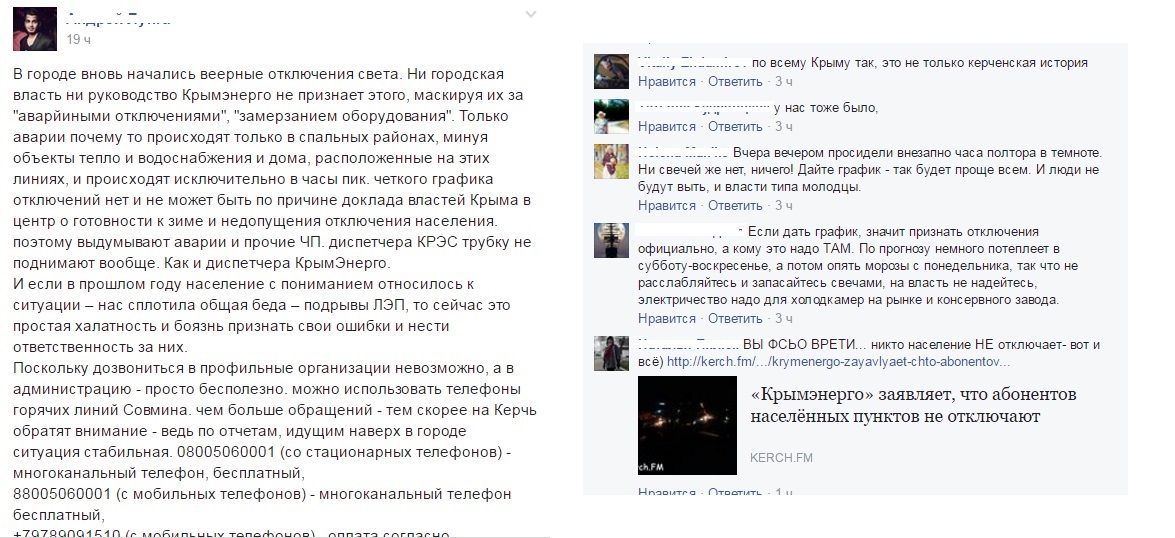Reply to the 'у нас тоже было' comment

tap(735, 126)
